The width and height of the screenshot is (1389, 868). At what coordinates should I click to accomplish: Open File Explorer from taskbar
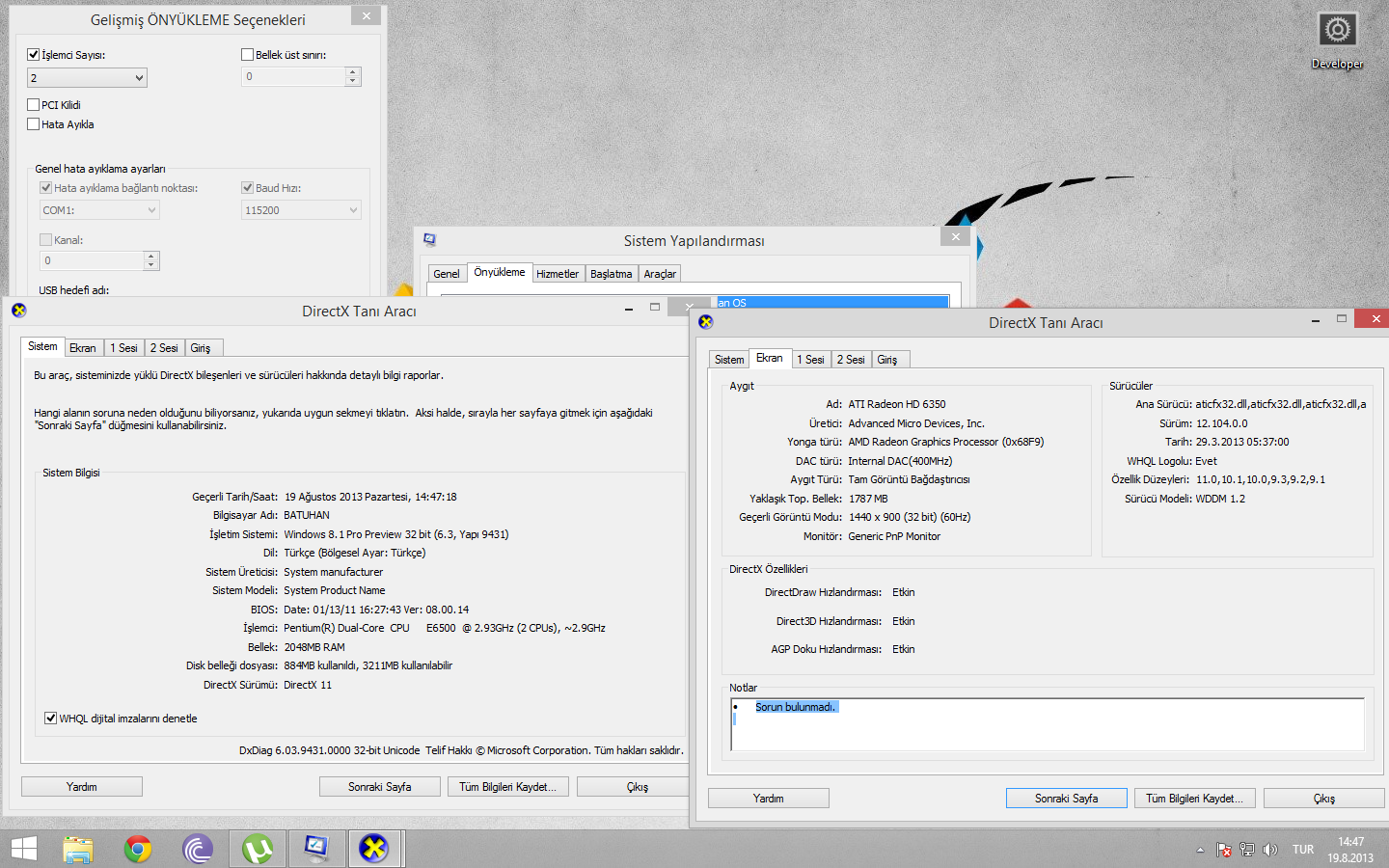click(78, 849)
